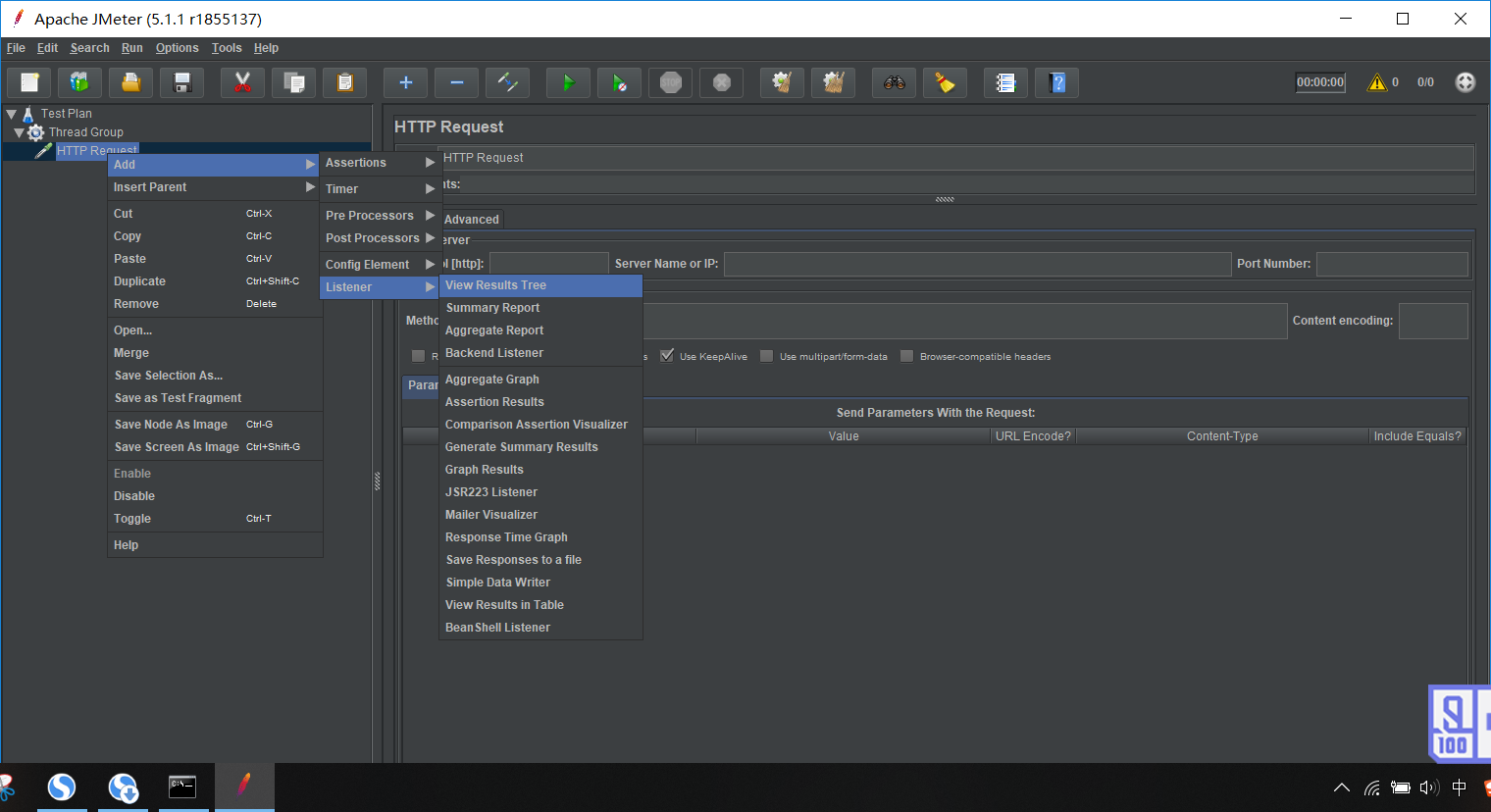Select Graph Results listener
The height and width of the screenshot is (812, 1491).
point(541,470)
